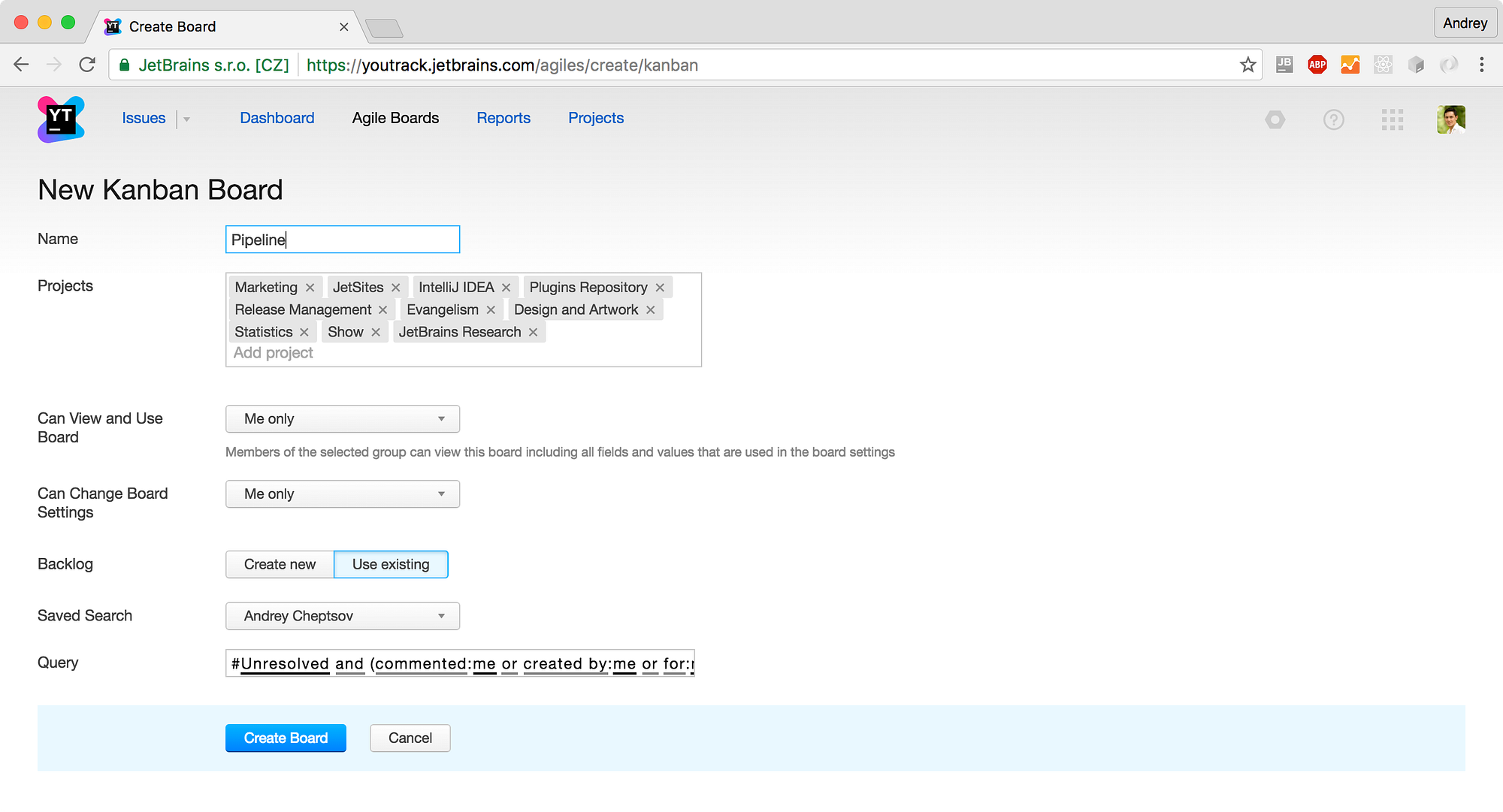Click the YouTrack logo icon
Viewport: 1503px width, 812px height.
[61, 119]
